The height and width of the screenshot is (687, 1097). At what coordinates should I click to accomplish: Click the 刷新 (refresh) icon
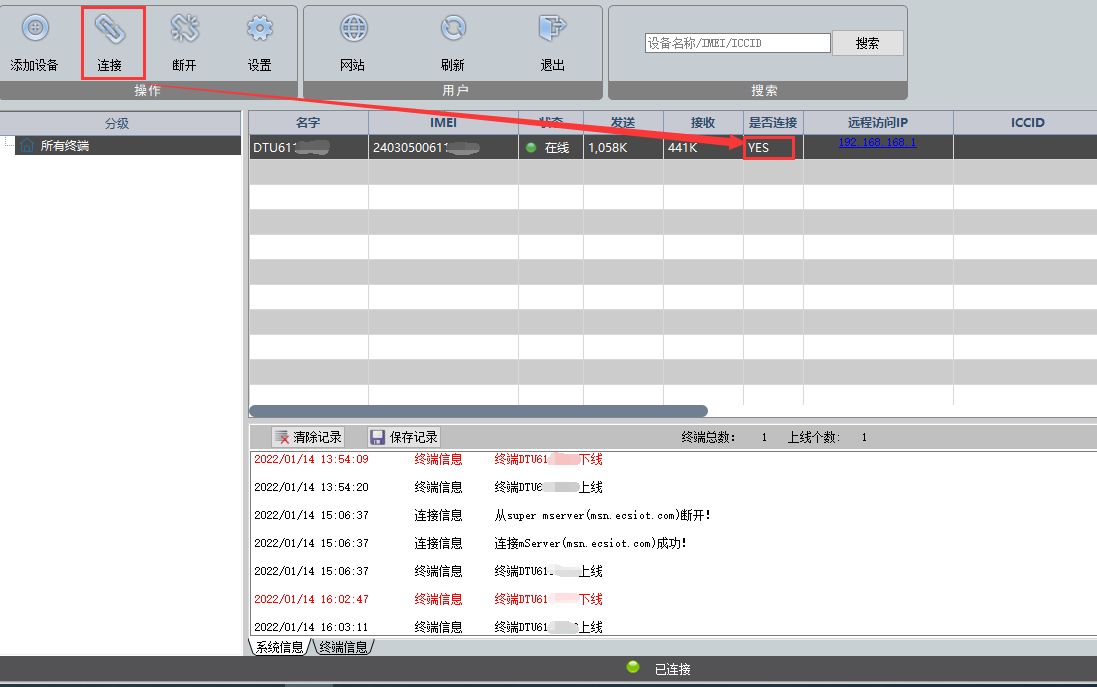tap(453, 29)
